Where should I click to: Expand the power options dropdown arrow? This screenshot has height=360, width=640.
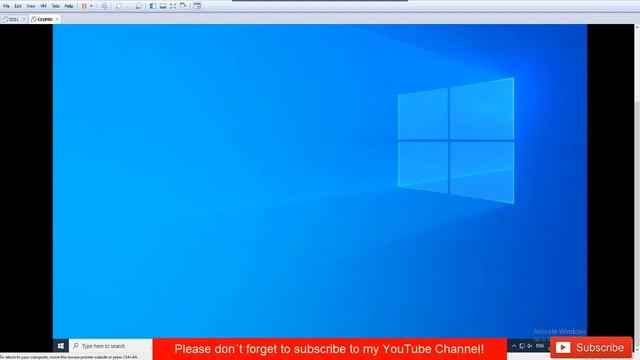click(91, 6)
